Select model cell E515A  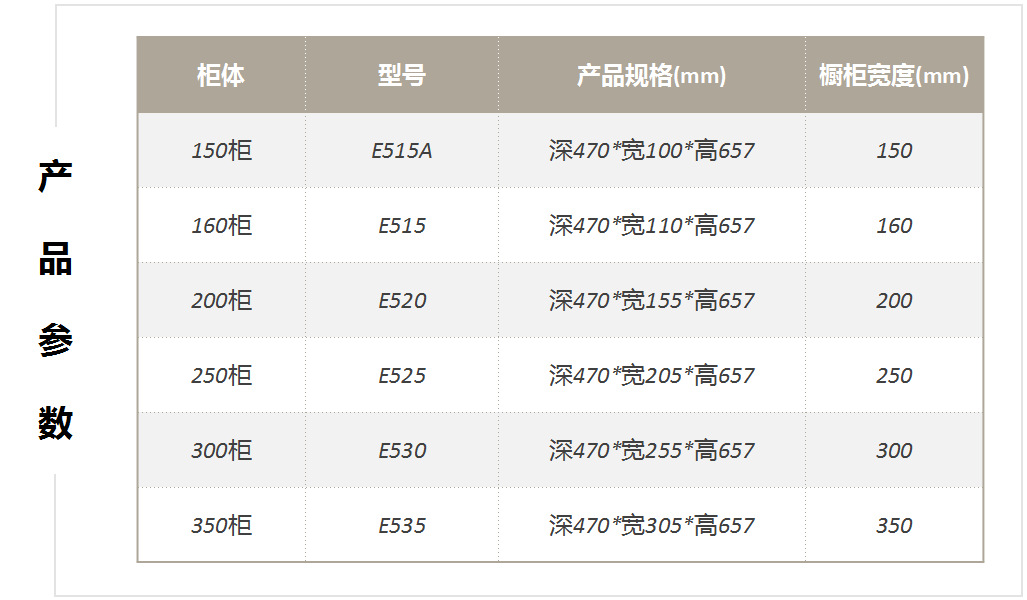402,151
